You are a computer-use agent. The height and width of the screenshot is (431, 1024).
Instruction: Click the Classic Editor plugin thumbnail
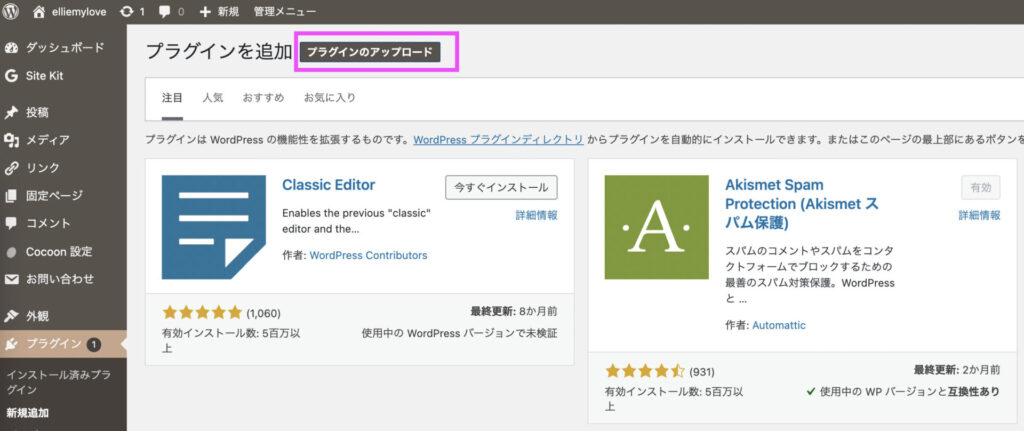(x=214, y=227)
